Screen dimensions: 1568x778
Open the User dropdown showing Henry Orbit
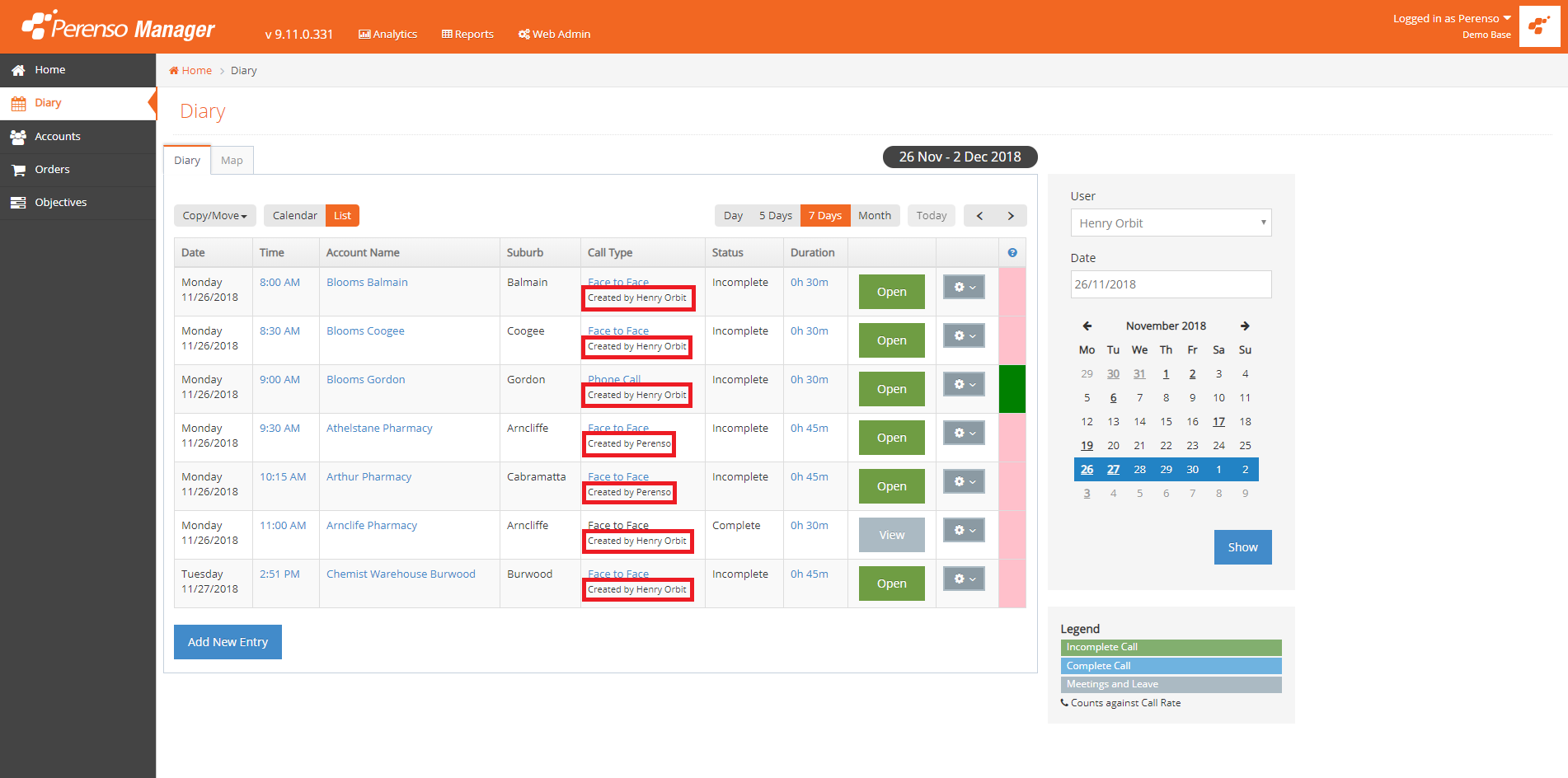(x=1171, y=223)
